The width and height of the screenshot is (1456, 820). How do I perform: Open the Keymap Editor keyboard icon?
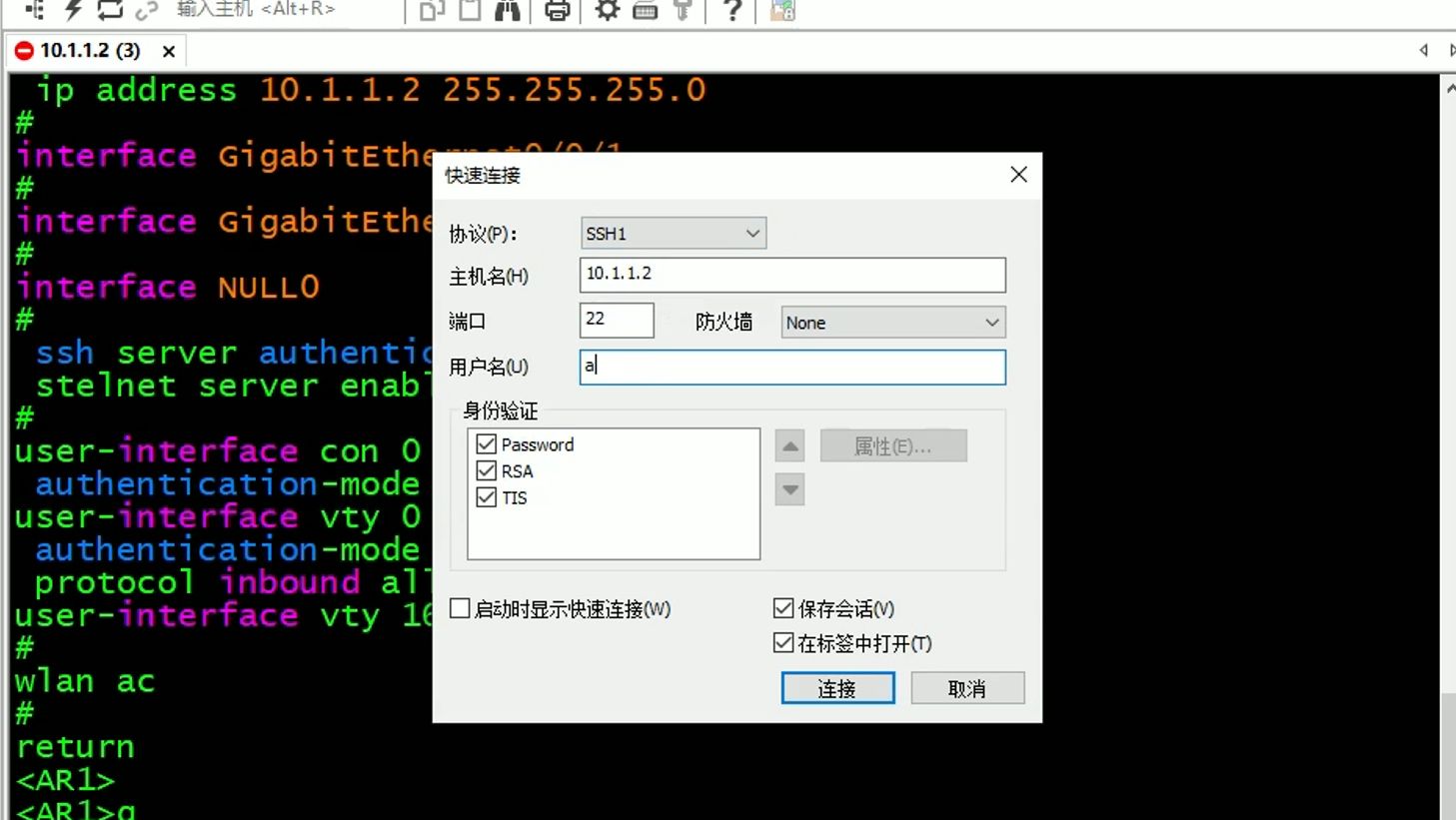coord(645,10)
